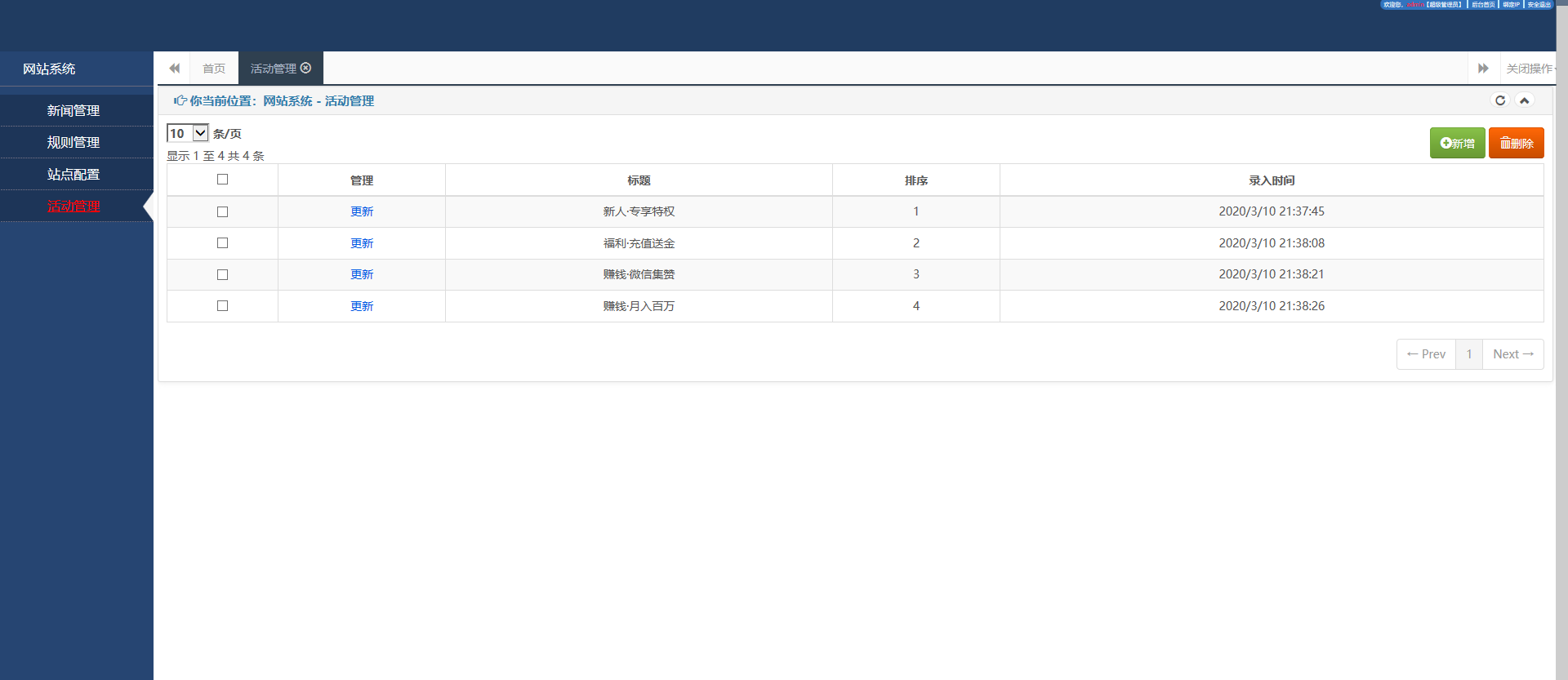The image size is (1568, 680).
Task: Click 安全退出 logout link at top right
Action: pos(1539,5)
